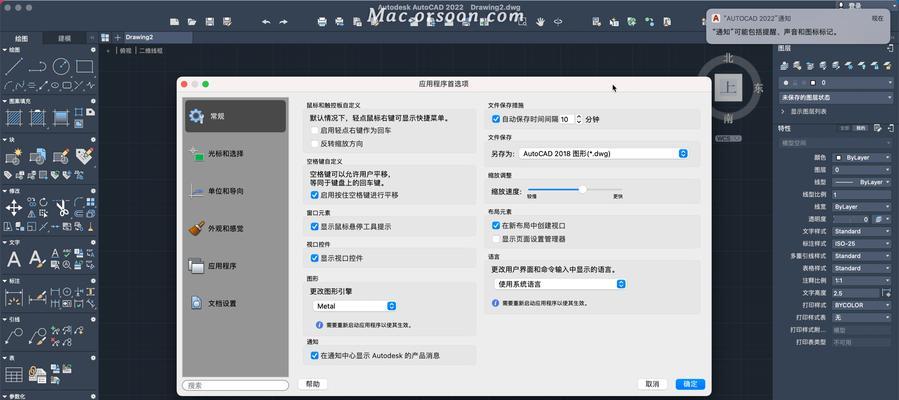This screenshot has width=899, height=400.
Task: Click the 俯视 viewport control label
Action: pyautogui.click(x=125, y=50)
